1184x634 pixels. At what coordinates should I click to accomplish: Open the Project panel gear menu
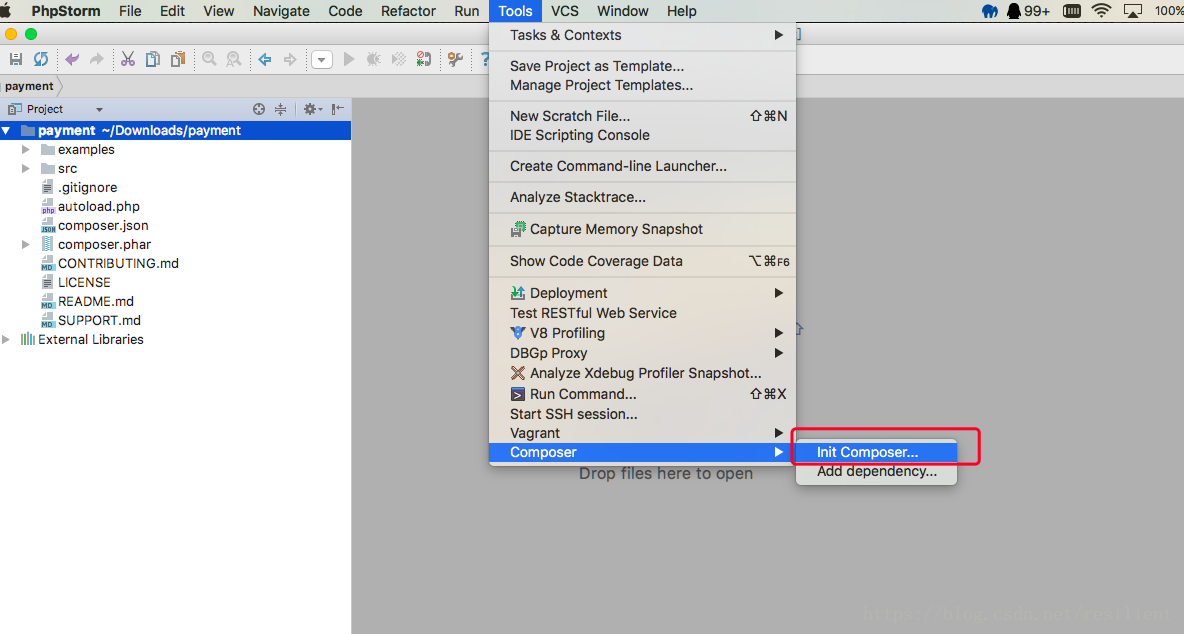[312, 109]
